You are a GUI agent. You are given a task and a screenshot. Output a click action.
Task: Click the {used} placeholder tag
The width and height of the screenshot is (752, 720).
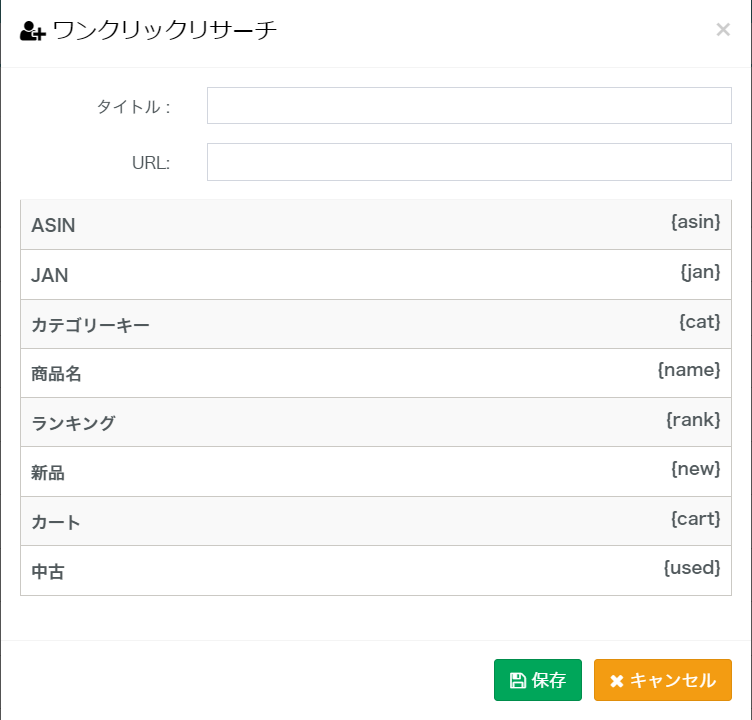pos(692,567)
